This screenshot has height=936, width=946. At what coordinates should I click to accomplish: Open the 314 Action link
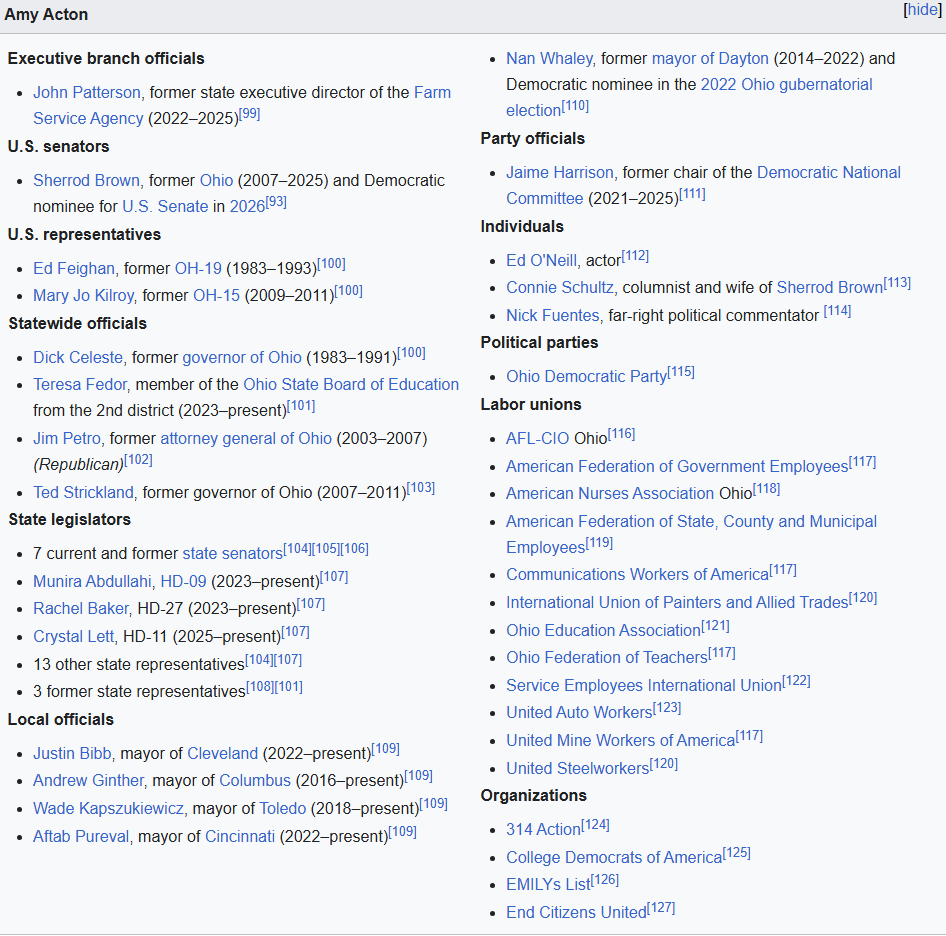[543, 830]
